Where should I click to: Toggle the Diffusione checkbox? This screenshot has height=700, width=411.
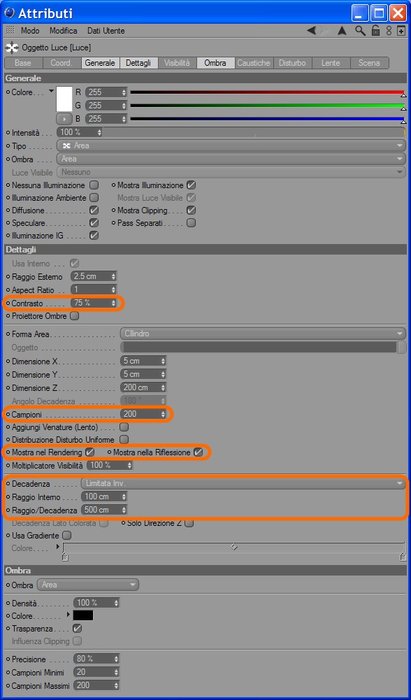[x=94, y=210]
